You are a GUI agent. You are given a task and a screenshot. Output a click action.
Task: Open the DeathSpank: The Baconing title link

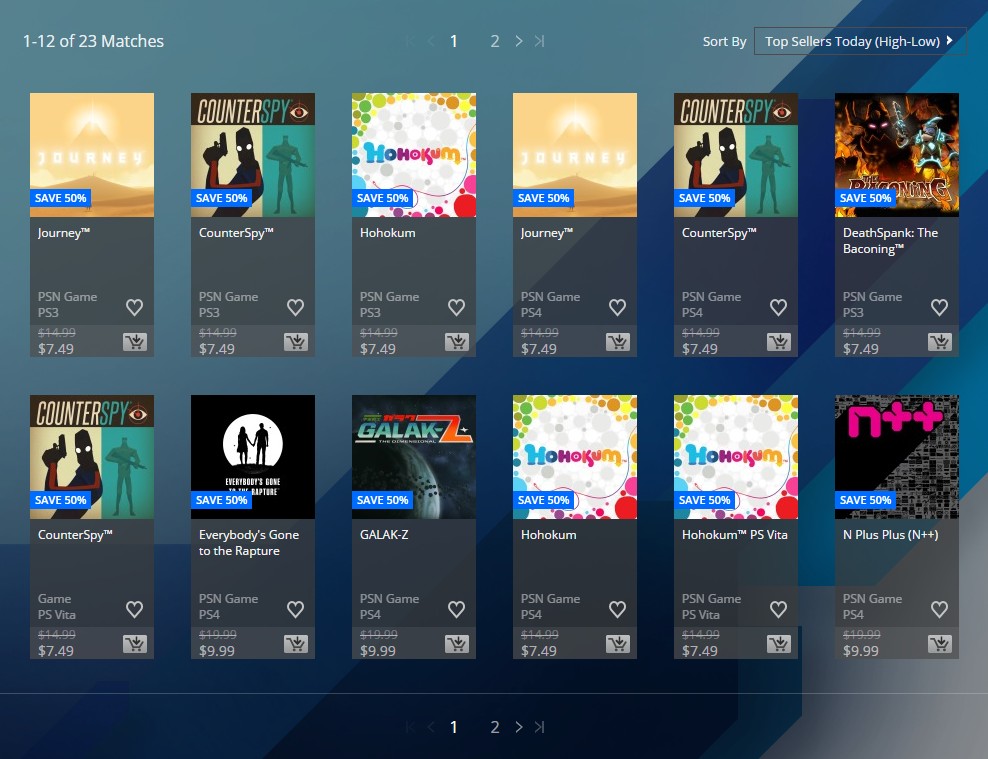click(890, 241)
